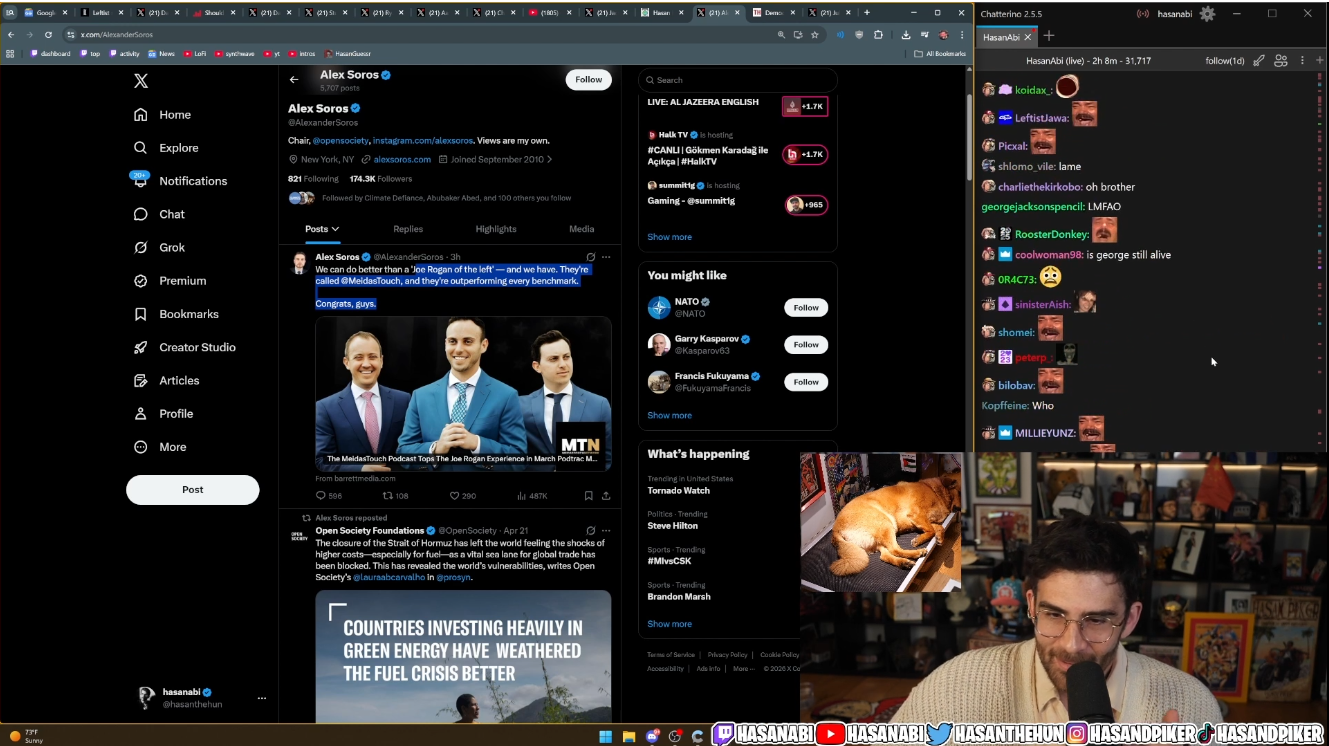The width and height of the screenshot is (1329, 746).
Task: Follow Garry Kasparov in You might like
Action: click(x=806, y=345)
